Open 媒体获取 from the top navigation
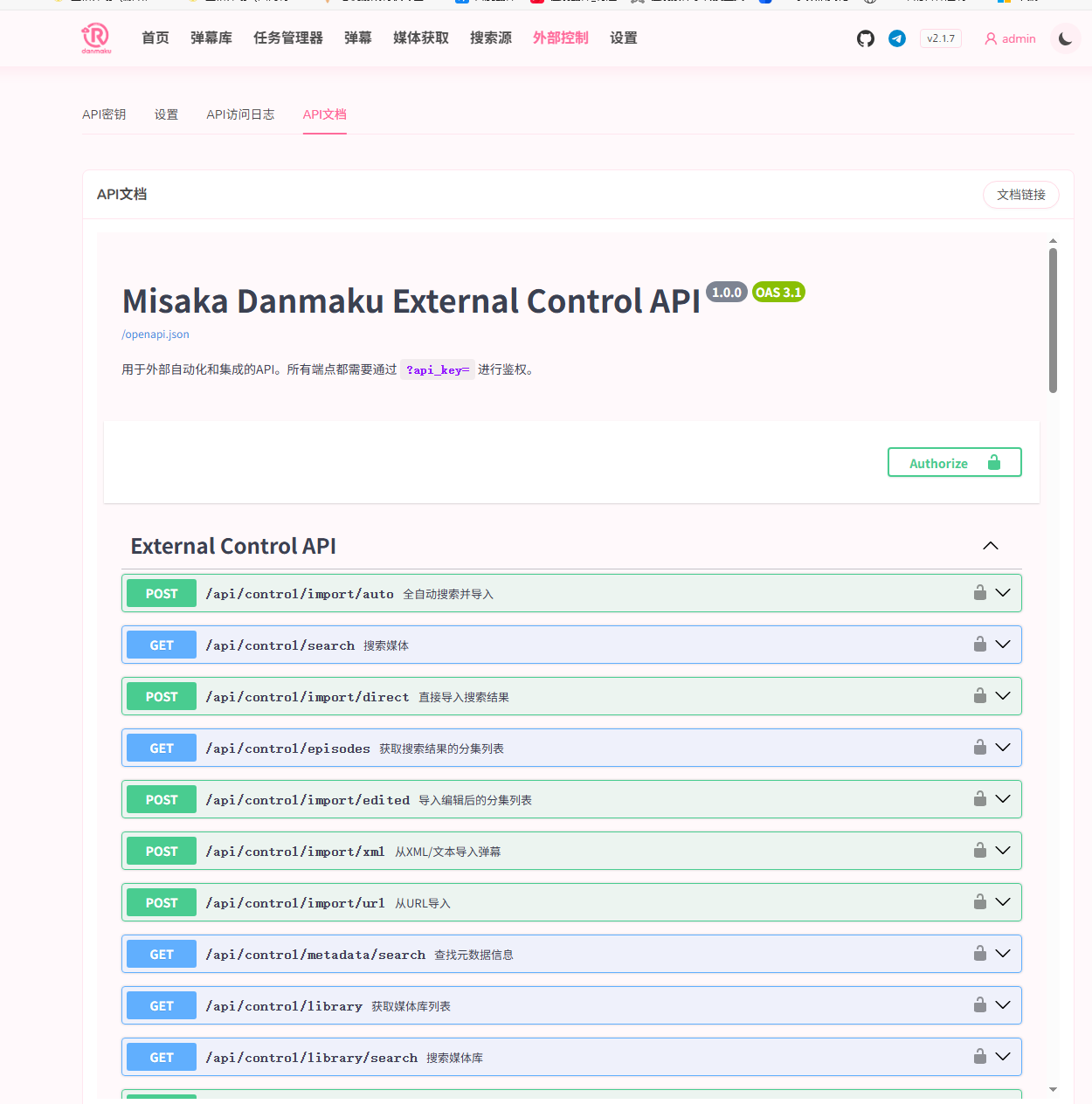Screen dimensions: 1092x1104 420,38
